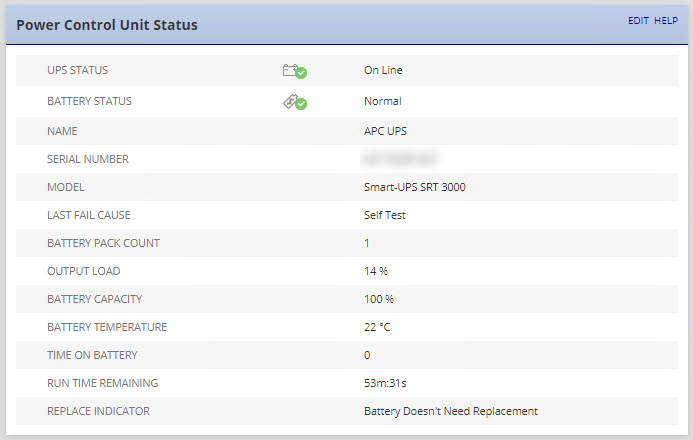Open the EDIT link

coord(638,21)
